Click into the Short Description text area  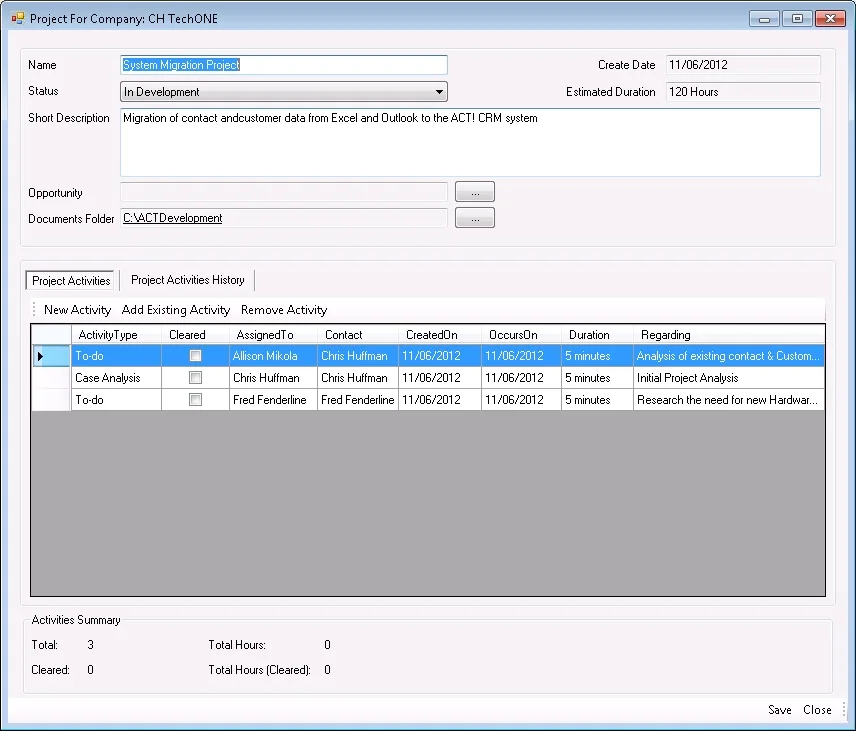tap(470, 142)
